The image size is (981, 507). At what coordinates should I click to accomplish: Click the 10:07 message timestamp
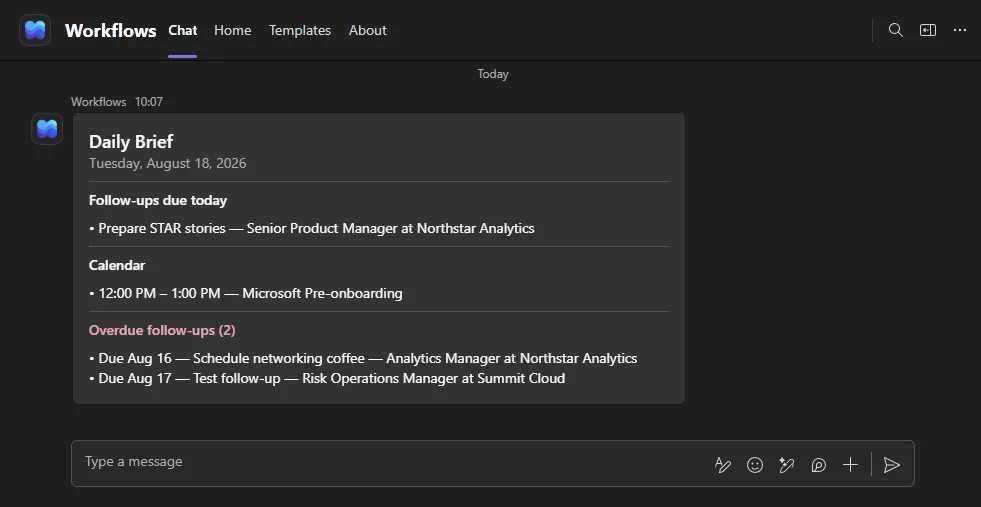[x=149, y=102]
